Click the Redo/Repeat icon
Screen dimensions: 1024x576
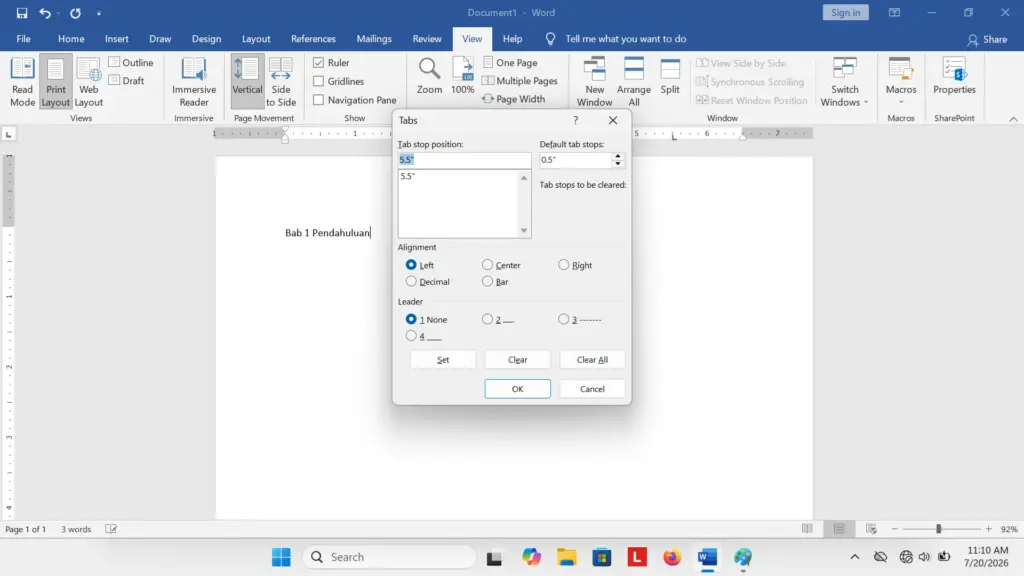pyautogui.click(x=75, y=13)
